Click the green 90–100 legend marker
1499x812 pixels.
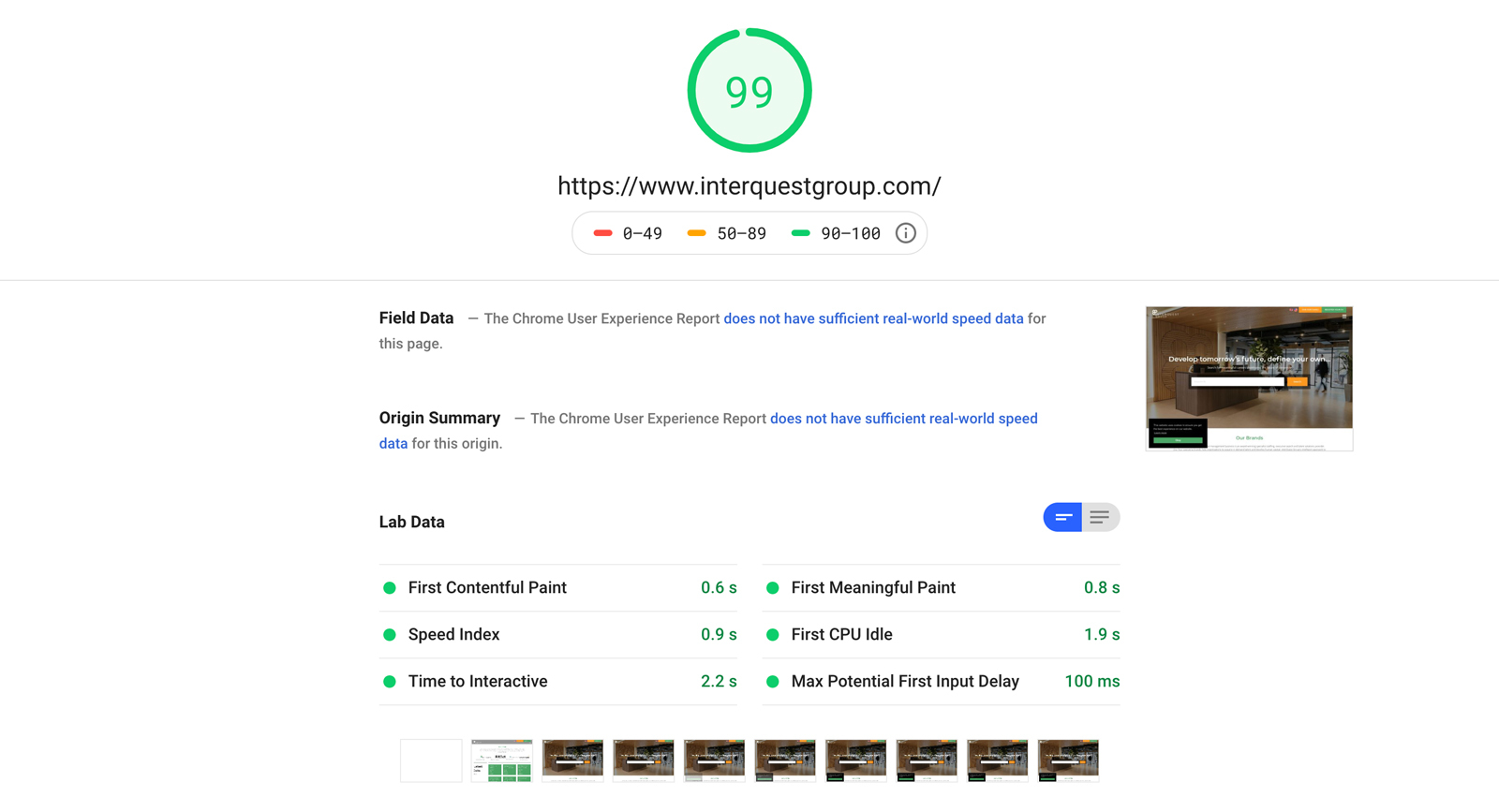tap(800, 233)
